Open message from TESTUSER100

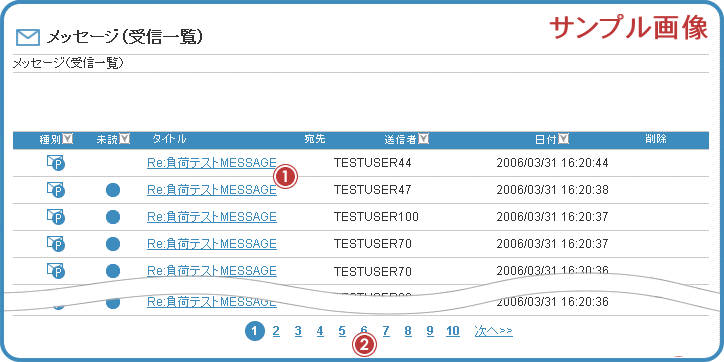click(212, 217)
